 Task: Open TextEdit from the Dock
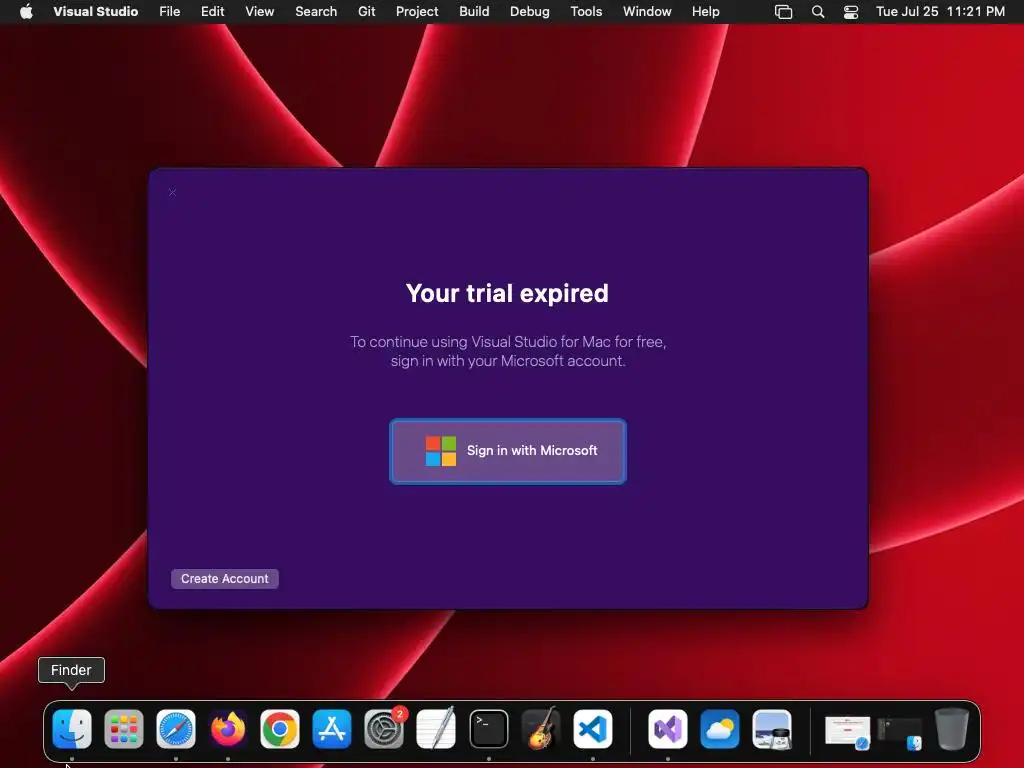coord(436,729)
